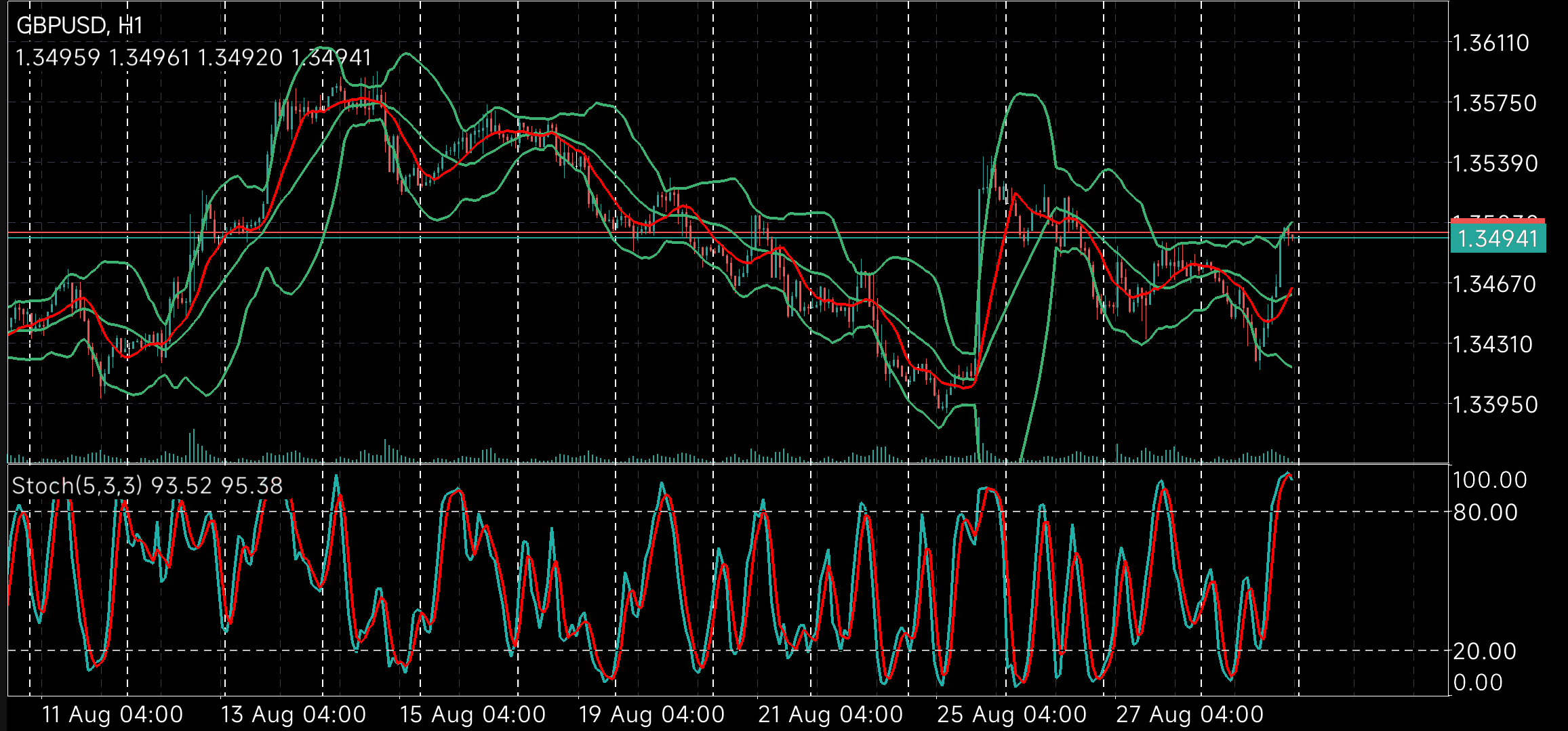Viewport: 1568px width, 731px height.
Task: Click the 1.33950 price axis label
Action: (1495, 404)
